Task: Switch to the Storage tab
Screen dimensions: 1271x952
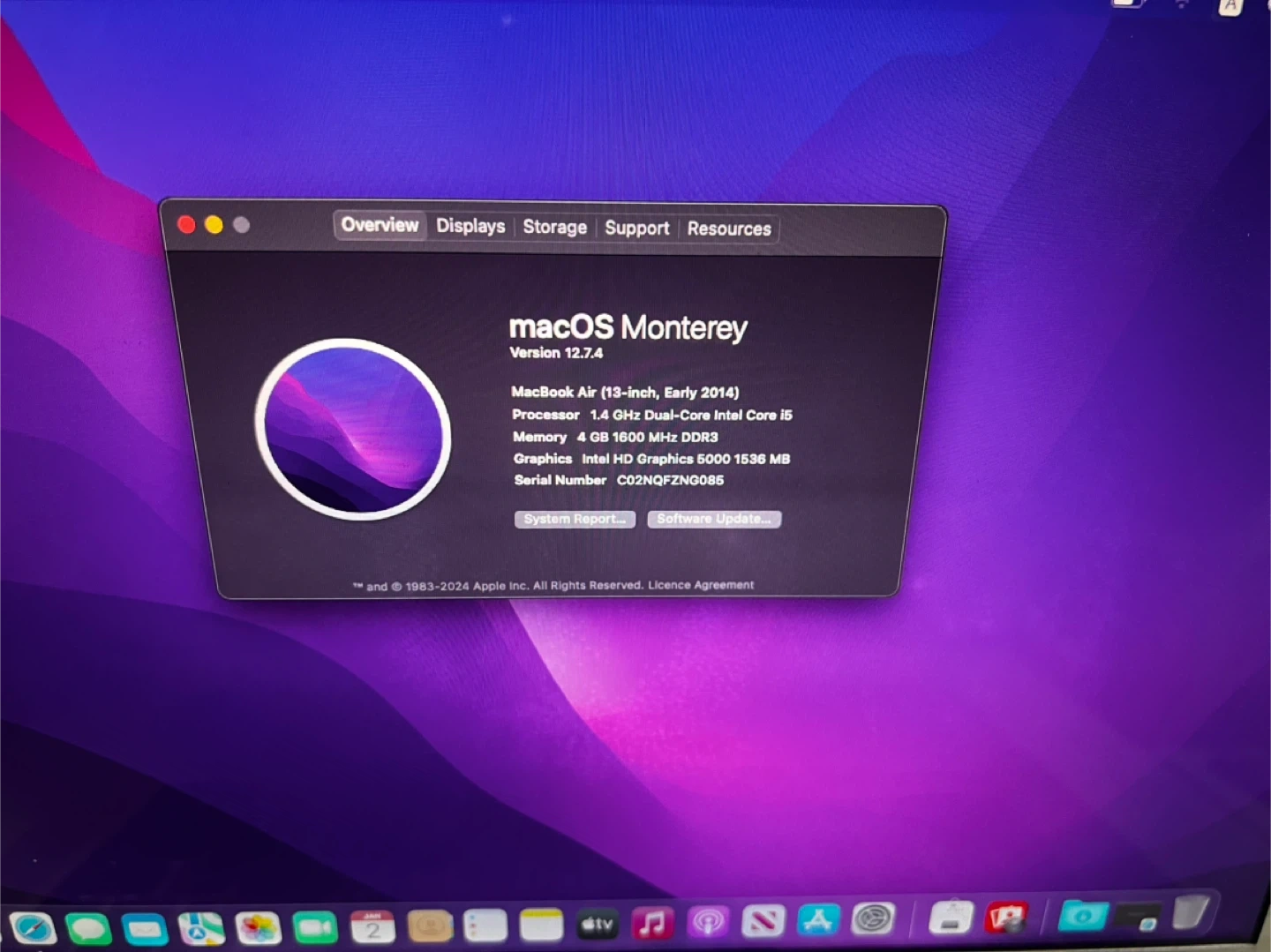Action: click(554, 227)
